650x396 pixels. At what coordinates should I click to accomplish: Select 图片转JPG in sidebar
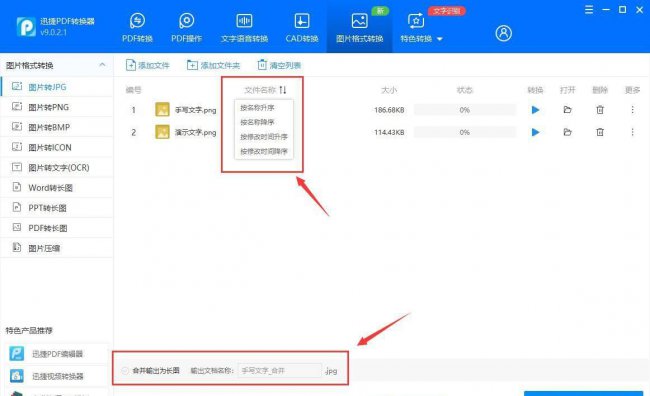[x=56, y=87]
